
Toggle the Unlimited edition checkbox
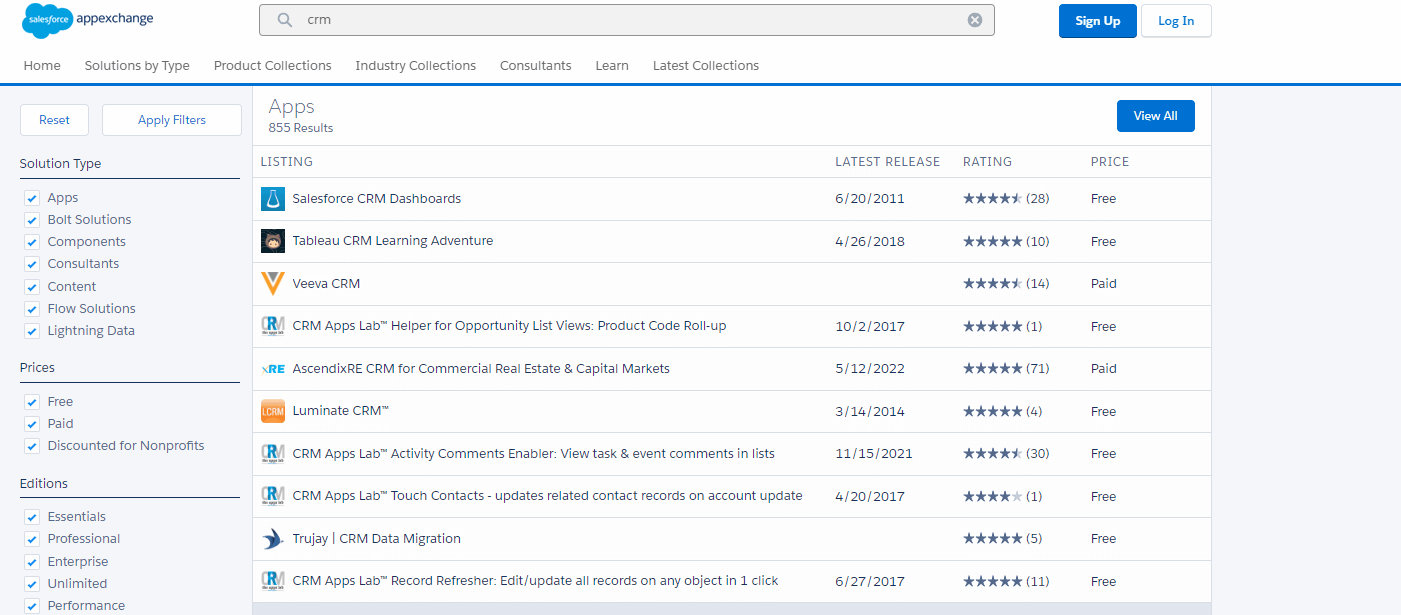pyautogui.click(x=32, y=584)
